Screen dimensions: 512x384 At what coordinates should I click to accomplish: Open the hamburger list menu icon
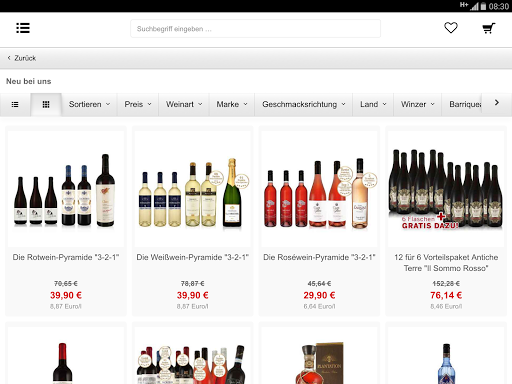tap(23, 28)
